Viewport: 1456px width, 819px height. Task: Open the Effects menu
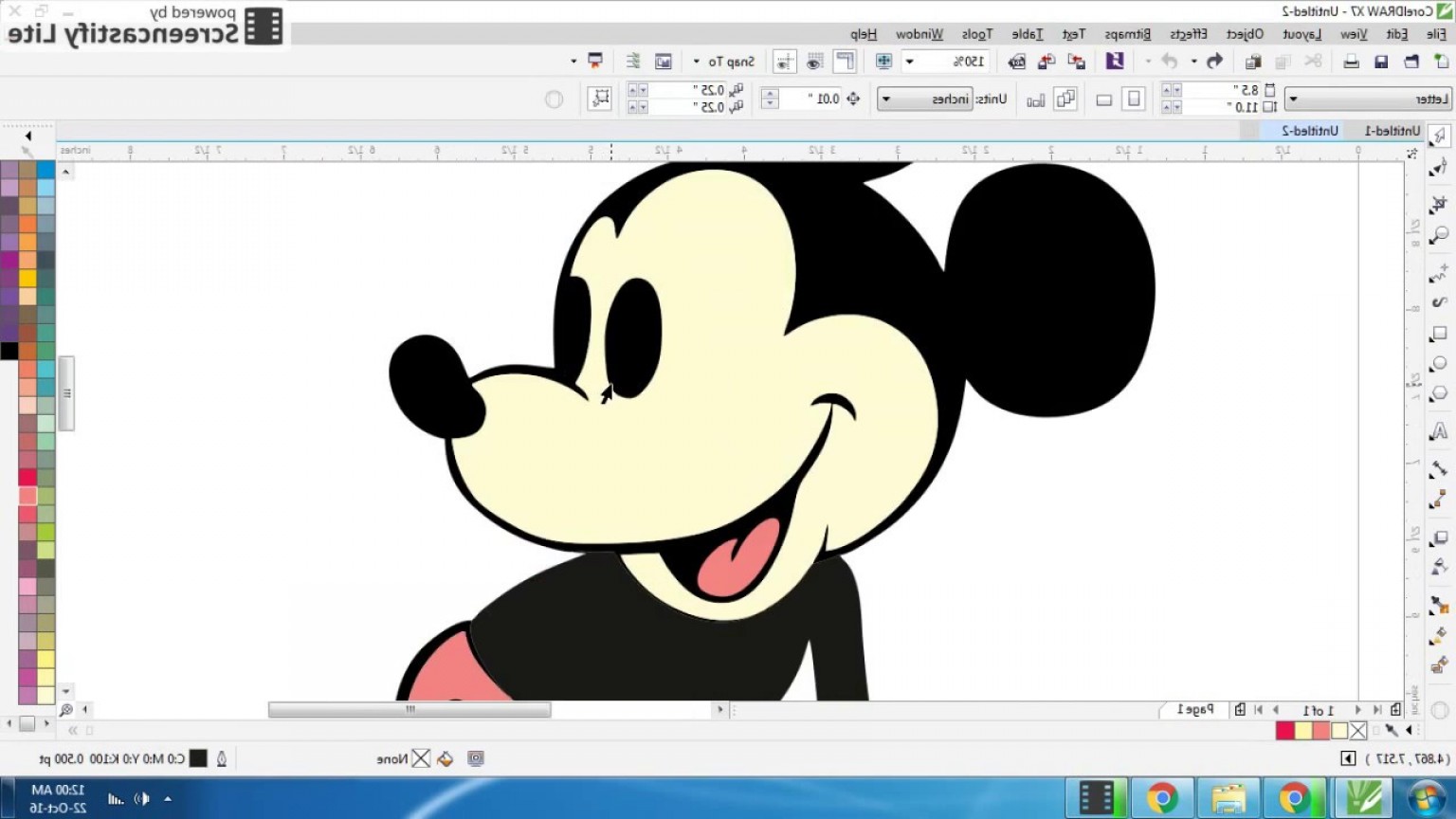1189,34
